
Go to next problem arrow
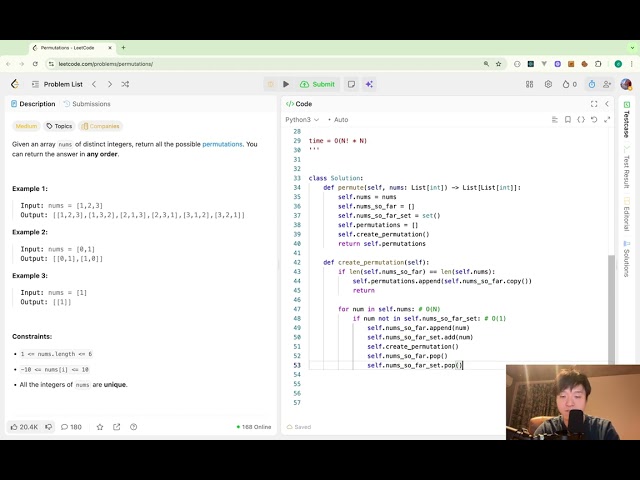pyautogui.click(x=109, y=84)
